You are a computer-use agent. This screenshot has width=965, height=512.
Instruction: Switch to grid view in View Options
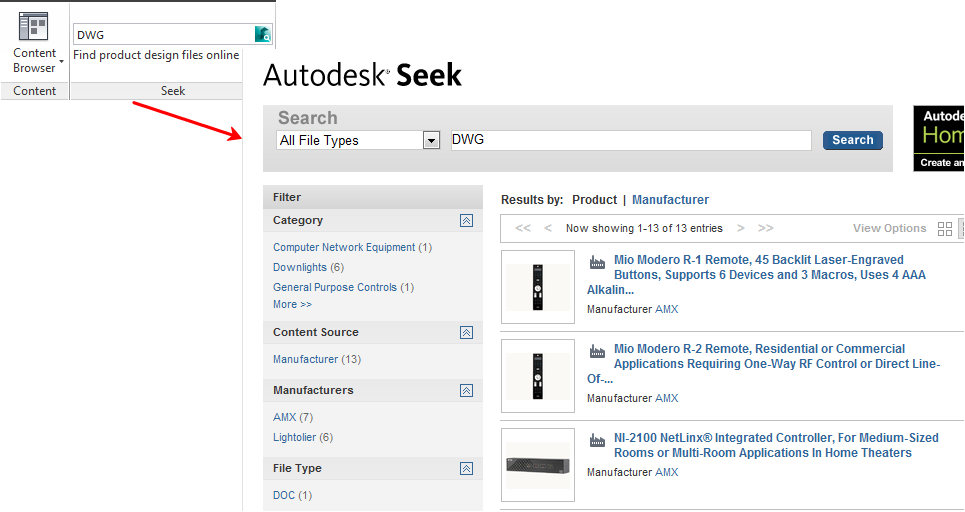coord(944,229)
